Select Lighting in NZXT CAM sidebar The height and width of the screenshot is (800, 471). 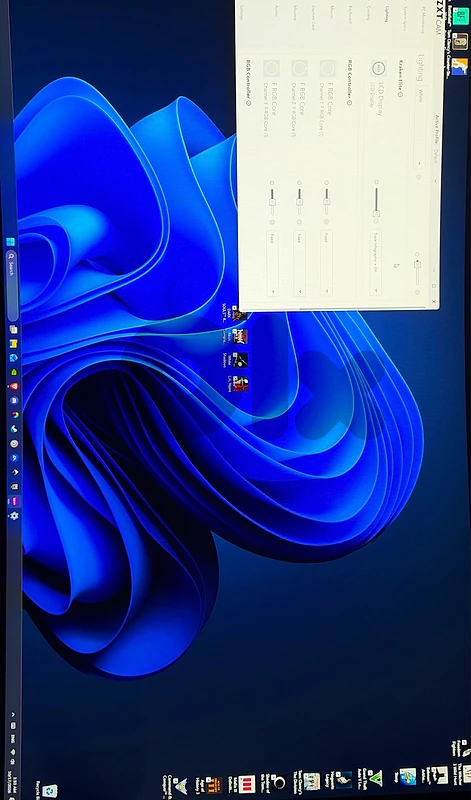pos(386,13)
